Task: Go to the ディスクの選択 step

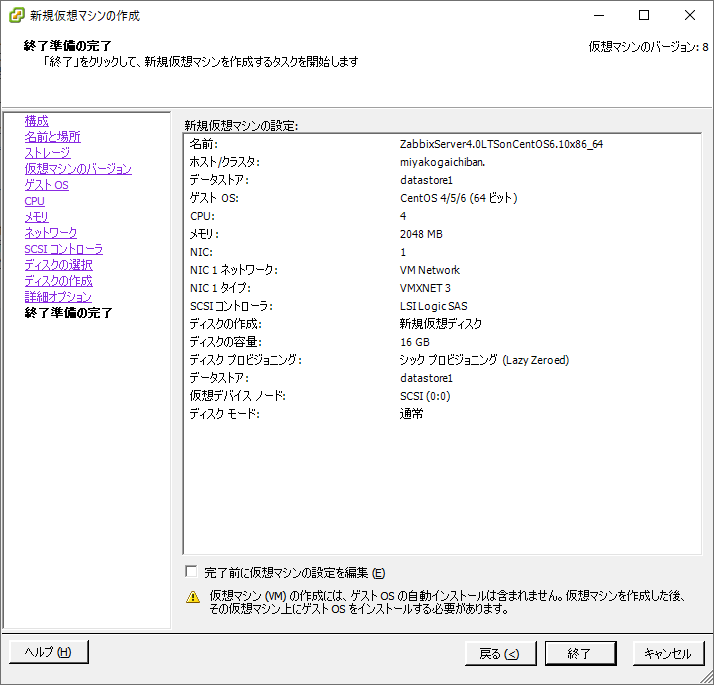Action: [x=58, y=265]
